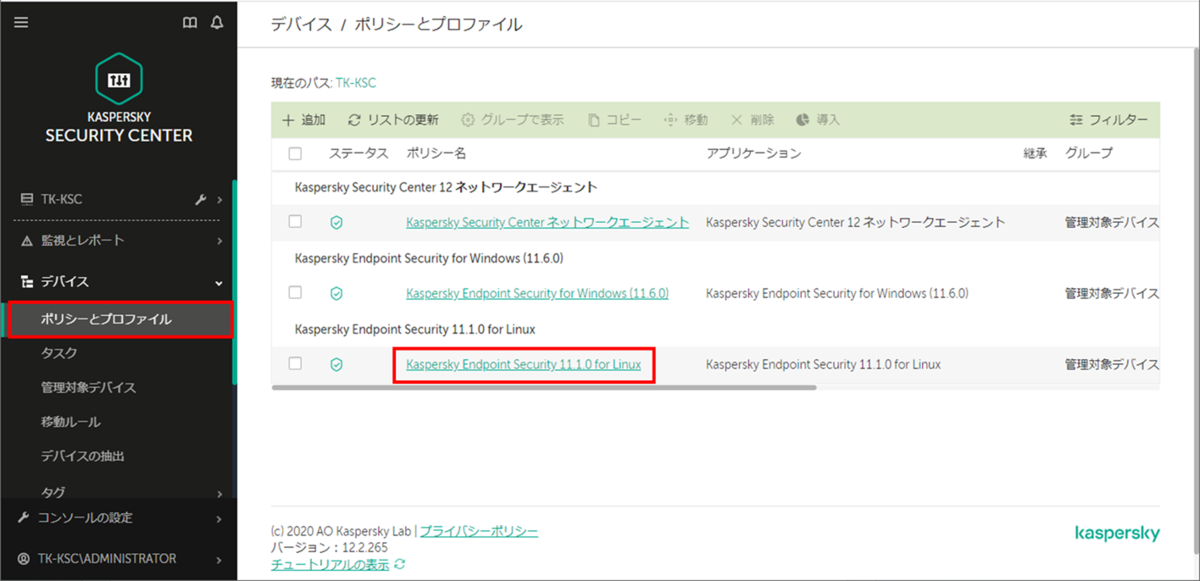Open Kaspersky Endpoint Security for Windows (11.6.0) policy
This screenshot has width=1200, height=581.
[x=537, y=293]
